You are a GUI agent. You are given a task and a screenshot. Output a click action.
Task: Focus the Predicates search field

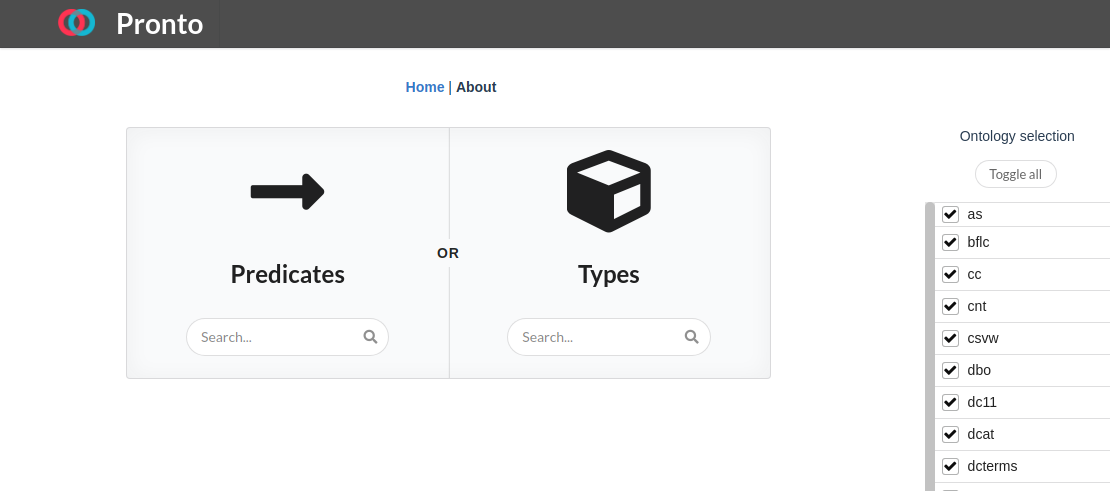[x=276, y=337]
